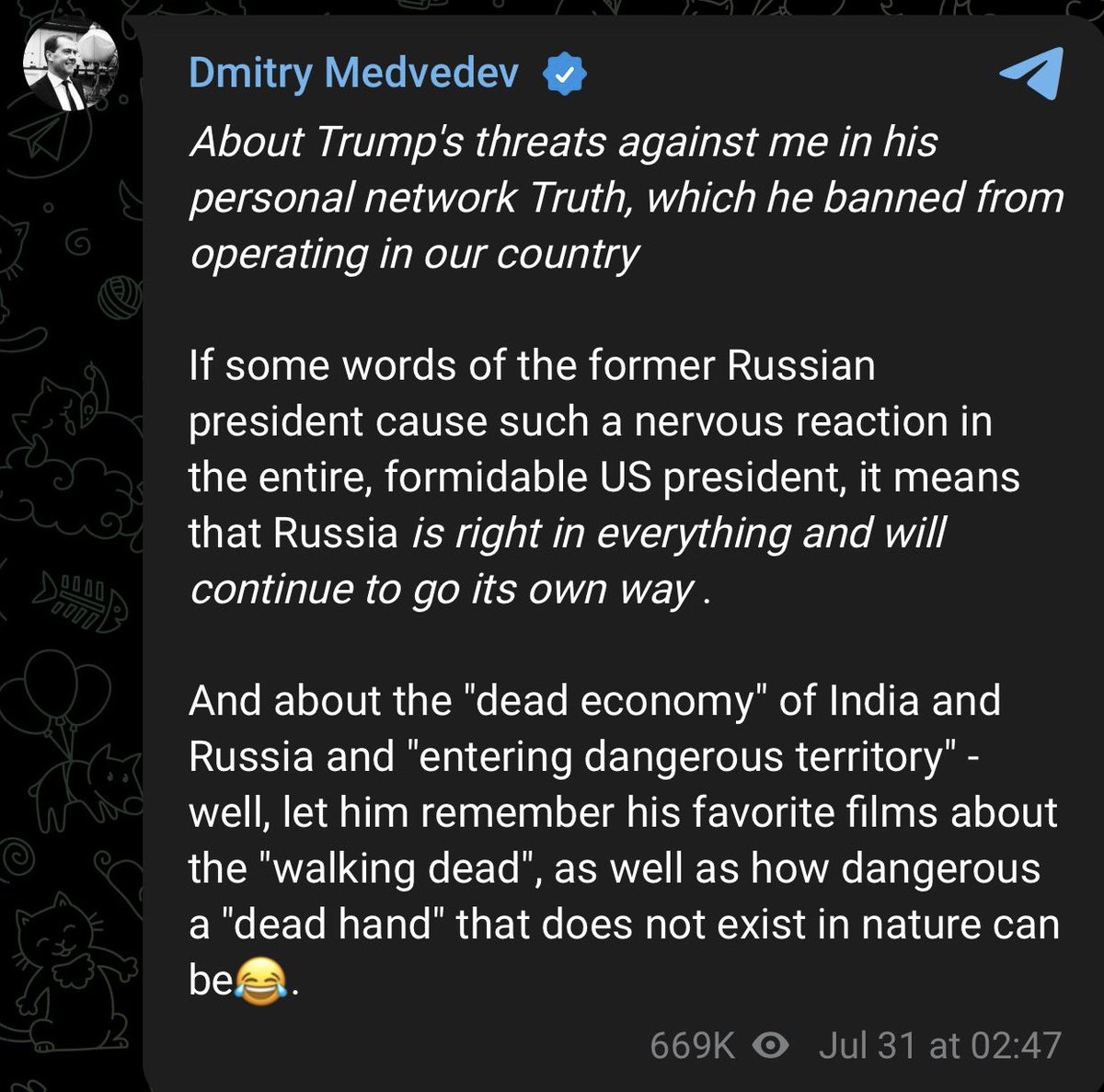1104x1092 pixels.
Task: Click the text "If some words of the former Russian"
Action: point(531,365)
